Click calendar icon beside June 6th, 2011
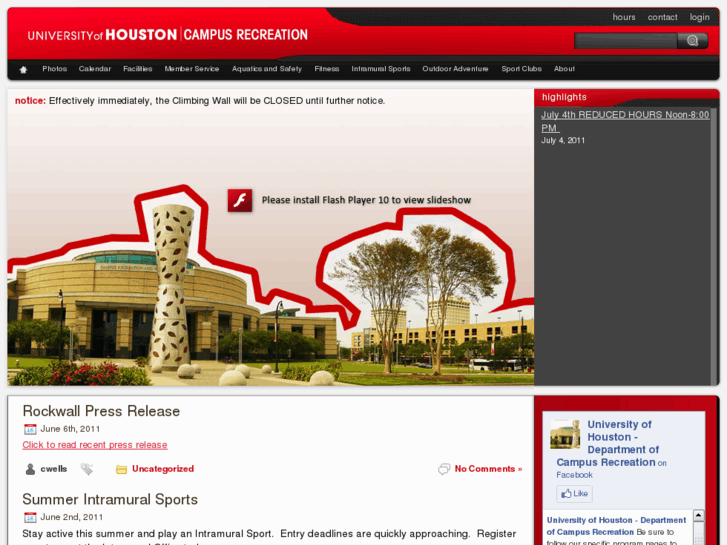The image size is (727, 545). (x=30, y=430)
